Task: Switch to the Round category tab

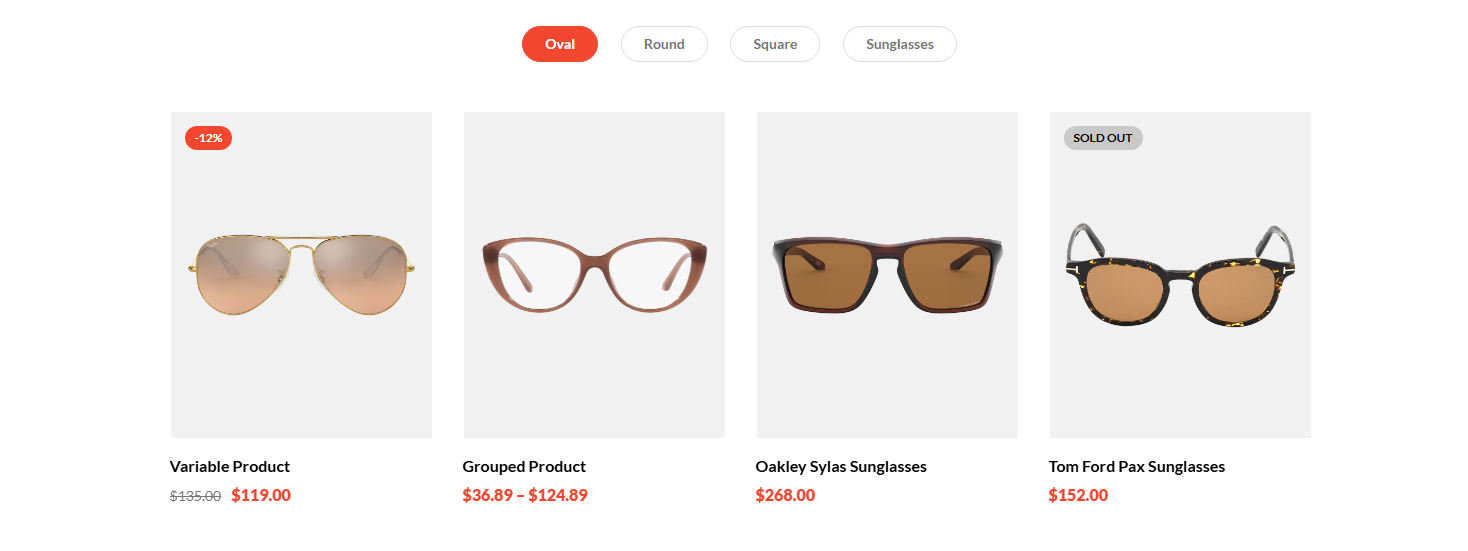Action: coord(664,44)
